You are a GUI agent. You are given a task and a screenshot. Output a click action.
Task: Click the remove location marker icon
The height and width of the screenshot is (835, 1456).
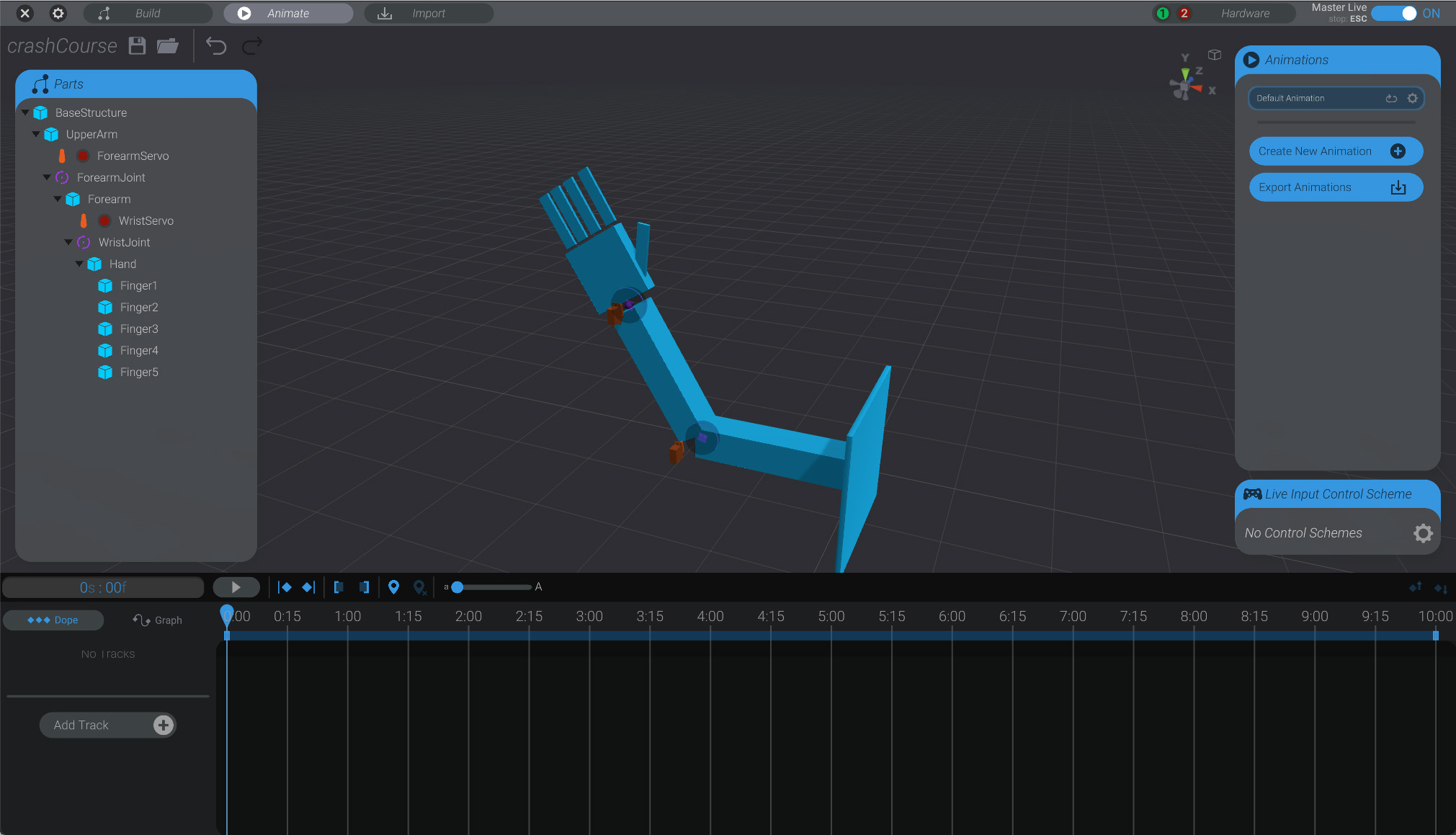pyautogui.click(x=420, y=587)
